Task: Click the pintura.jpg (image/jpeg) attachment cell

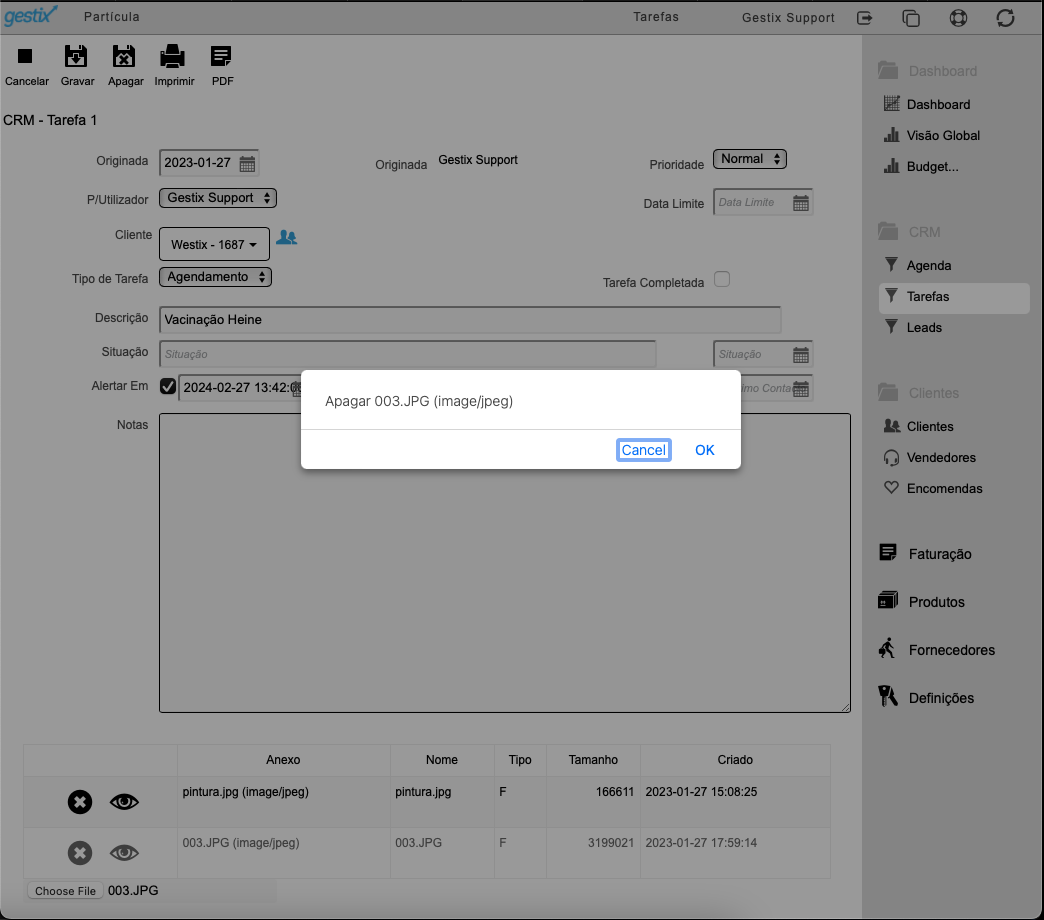Action: (284, 802)
